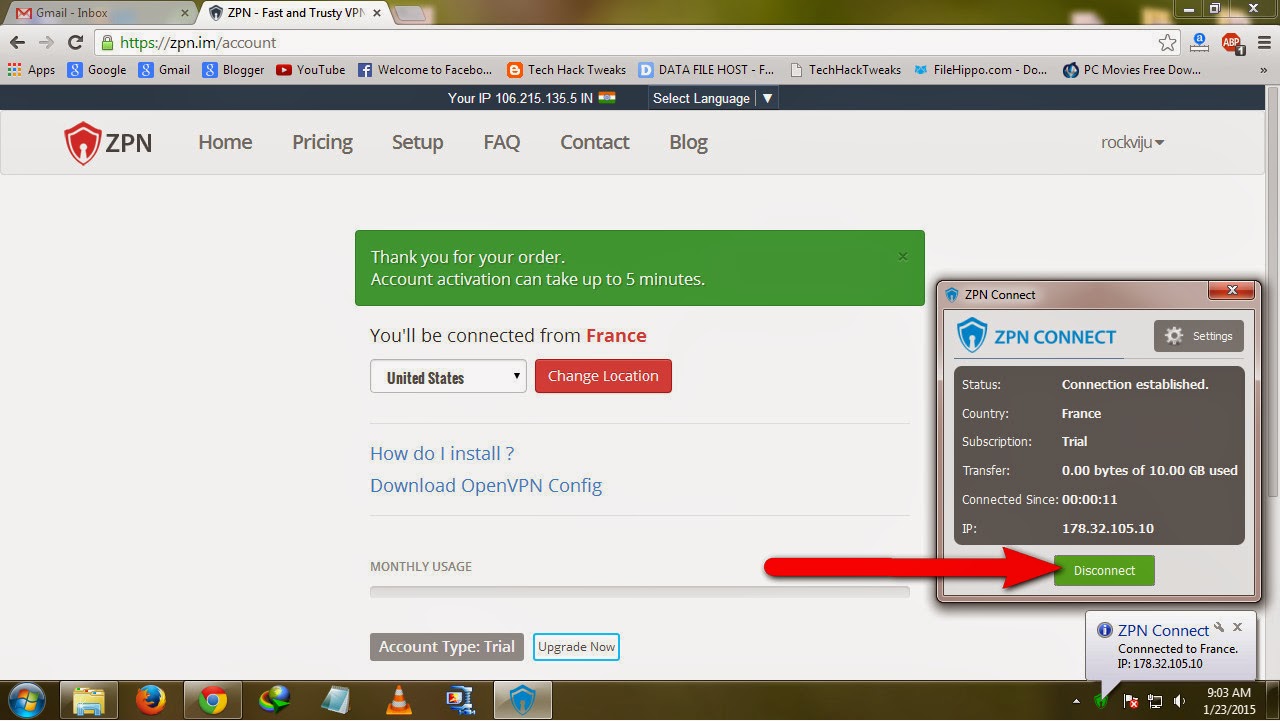This screenshot has height=721, width=1280.
Task: Open the 'How do I install ?' link
Action: coord(442,453)
